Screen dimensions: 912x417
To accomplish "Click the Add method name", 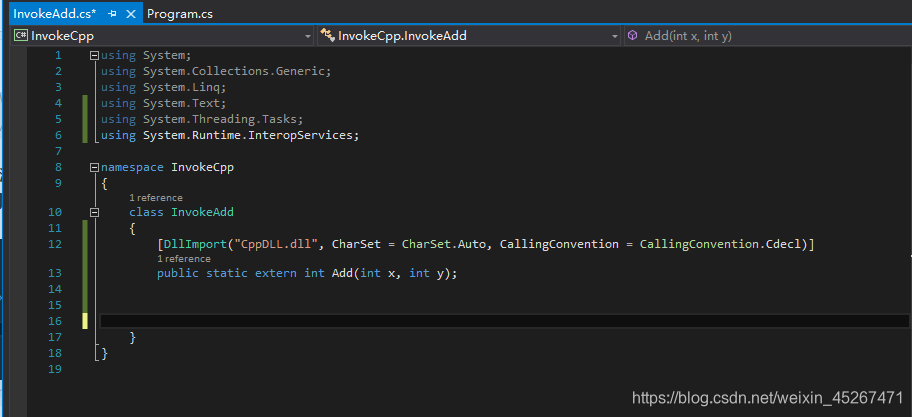I will coord(343,273).
